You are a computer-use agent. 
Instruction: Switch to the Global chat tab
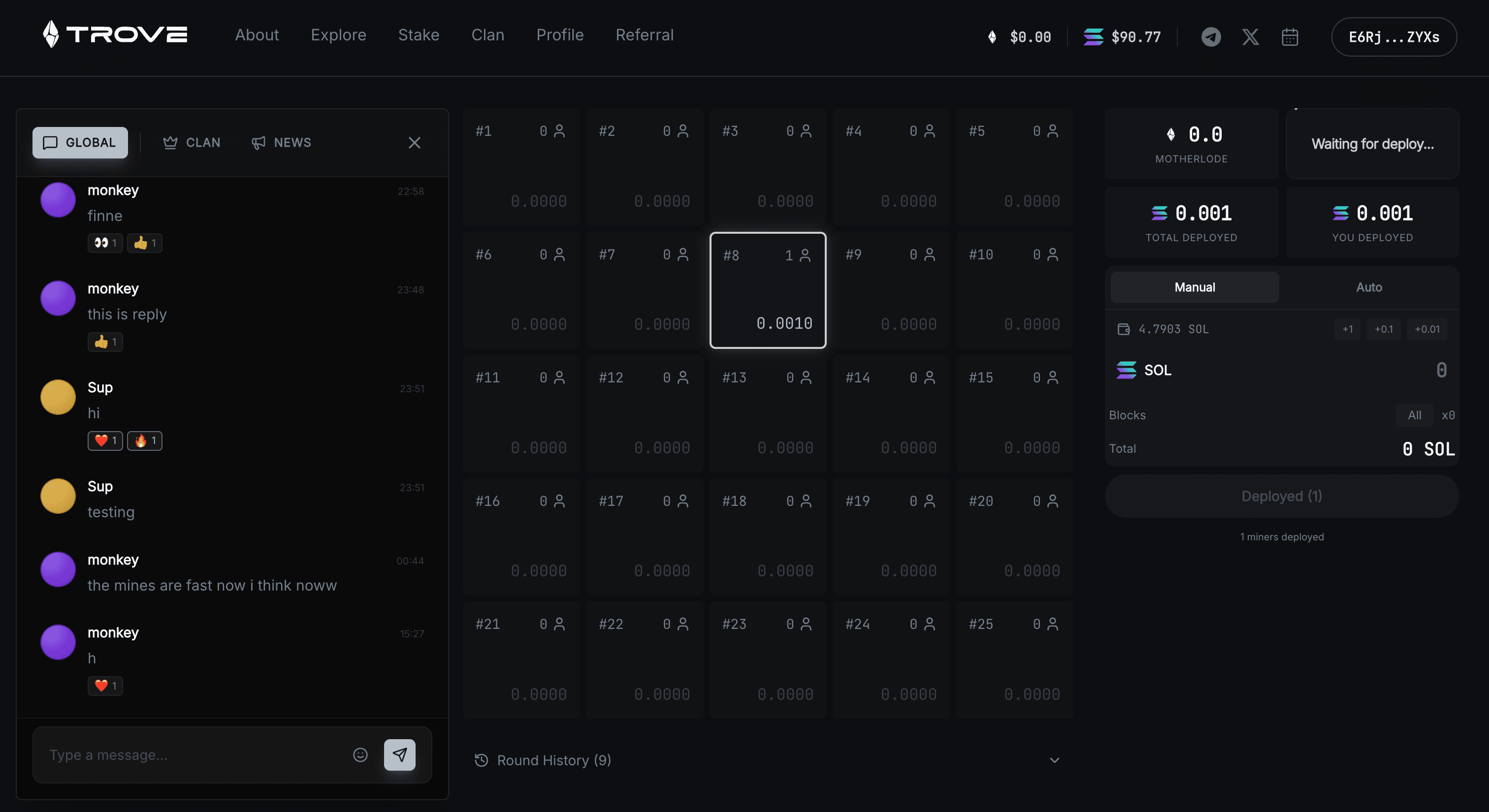[x=80, y=143]
